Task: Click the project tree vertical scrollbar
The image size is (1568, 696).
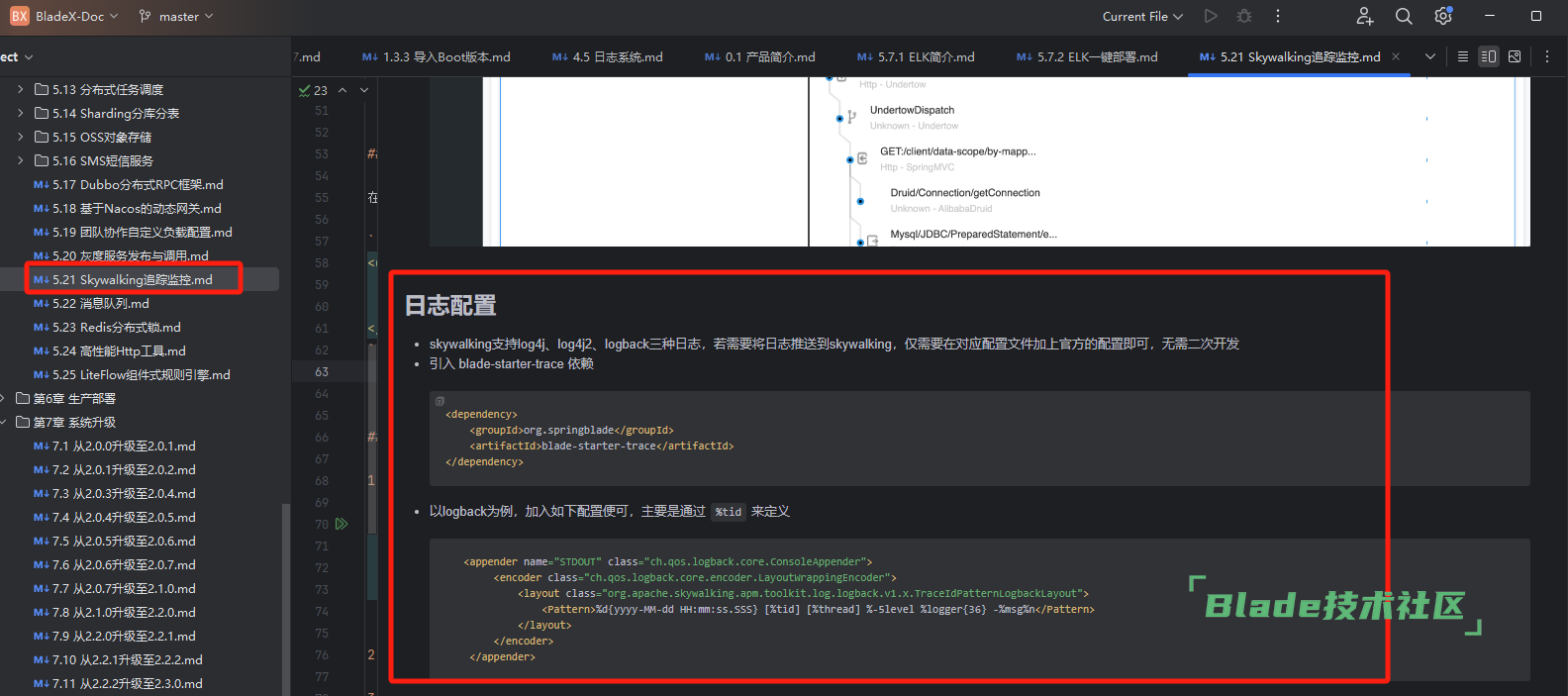Action: tap(286, 600)
